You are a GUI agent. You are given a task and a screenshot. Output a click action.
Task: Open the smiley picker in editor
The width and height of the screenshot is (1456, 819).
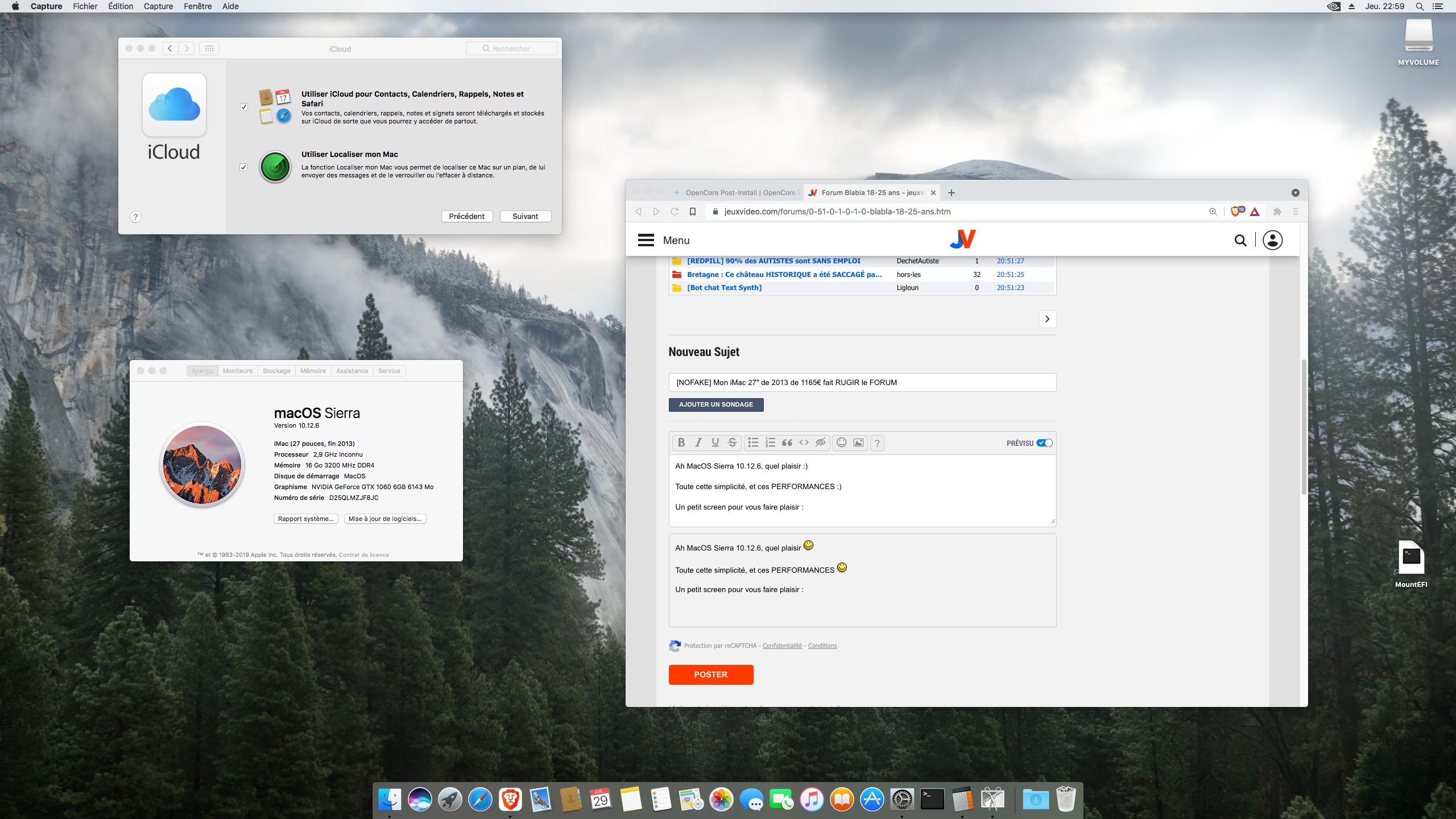click(x=842, y=442)
